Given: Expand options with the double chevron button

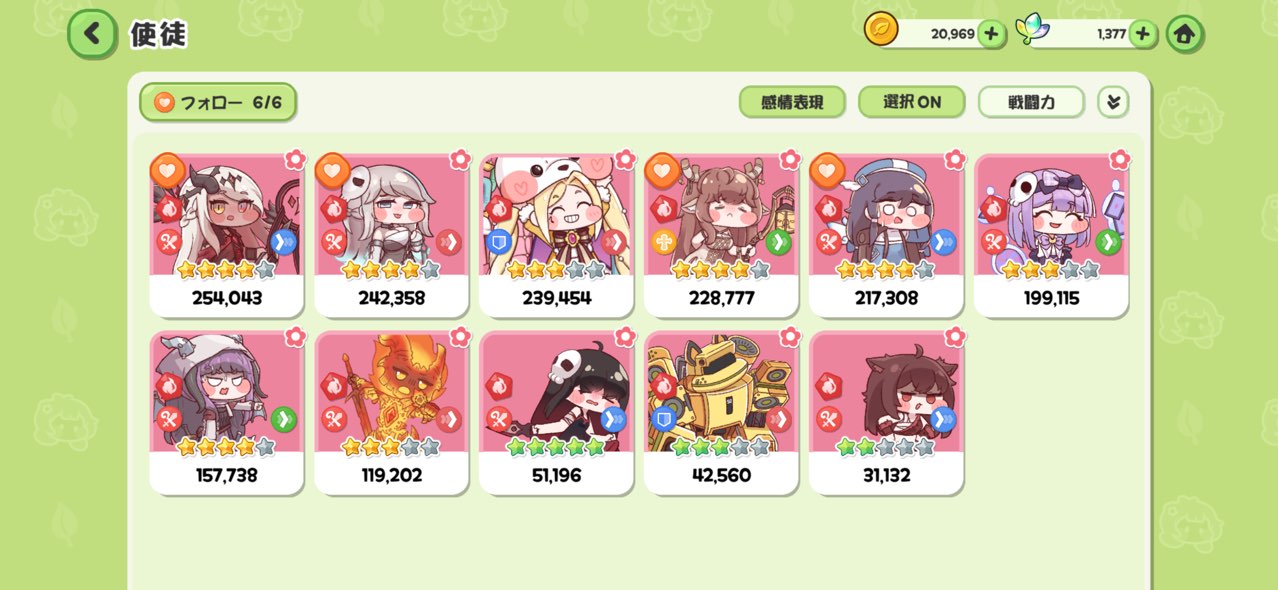Looking at the screenshot, I should coord(1113,102).
